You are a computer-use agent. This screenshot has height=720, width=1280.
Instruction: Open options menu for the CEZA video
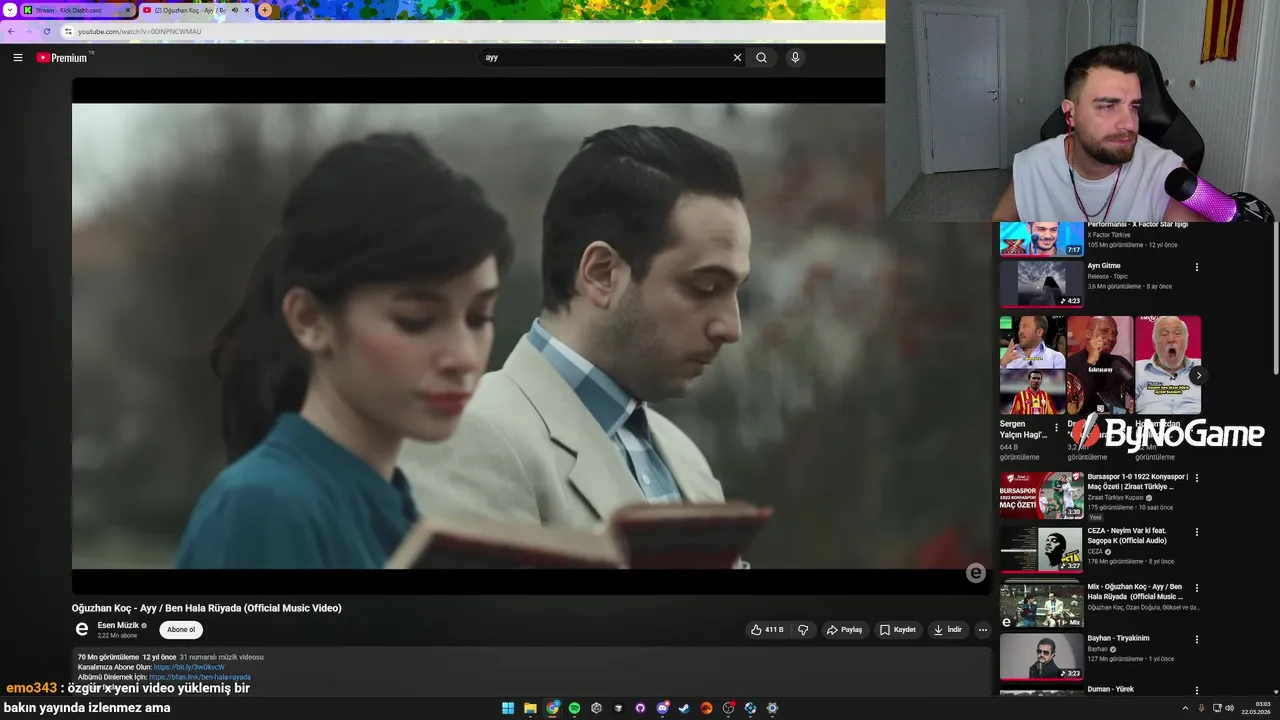point(1196,532)
